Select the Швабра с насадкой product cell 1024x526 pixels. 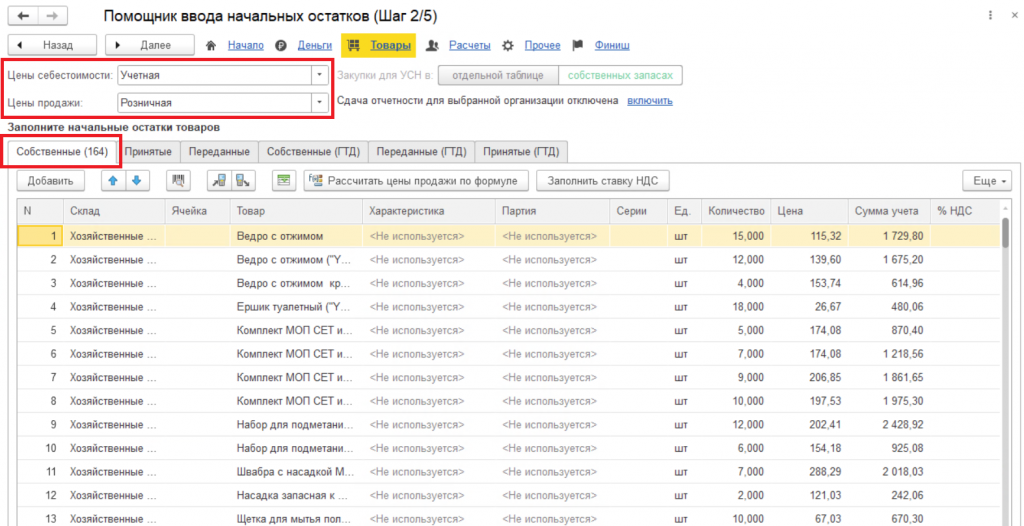[296, 472]
